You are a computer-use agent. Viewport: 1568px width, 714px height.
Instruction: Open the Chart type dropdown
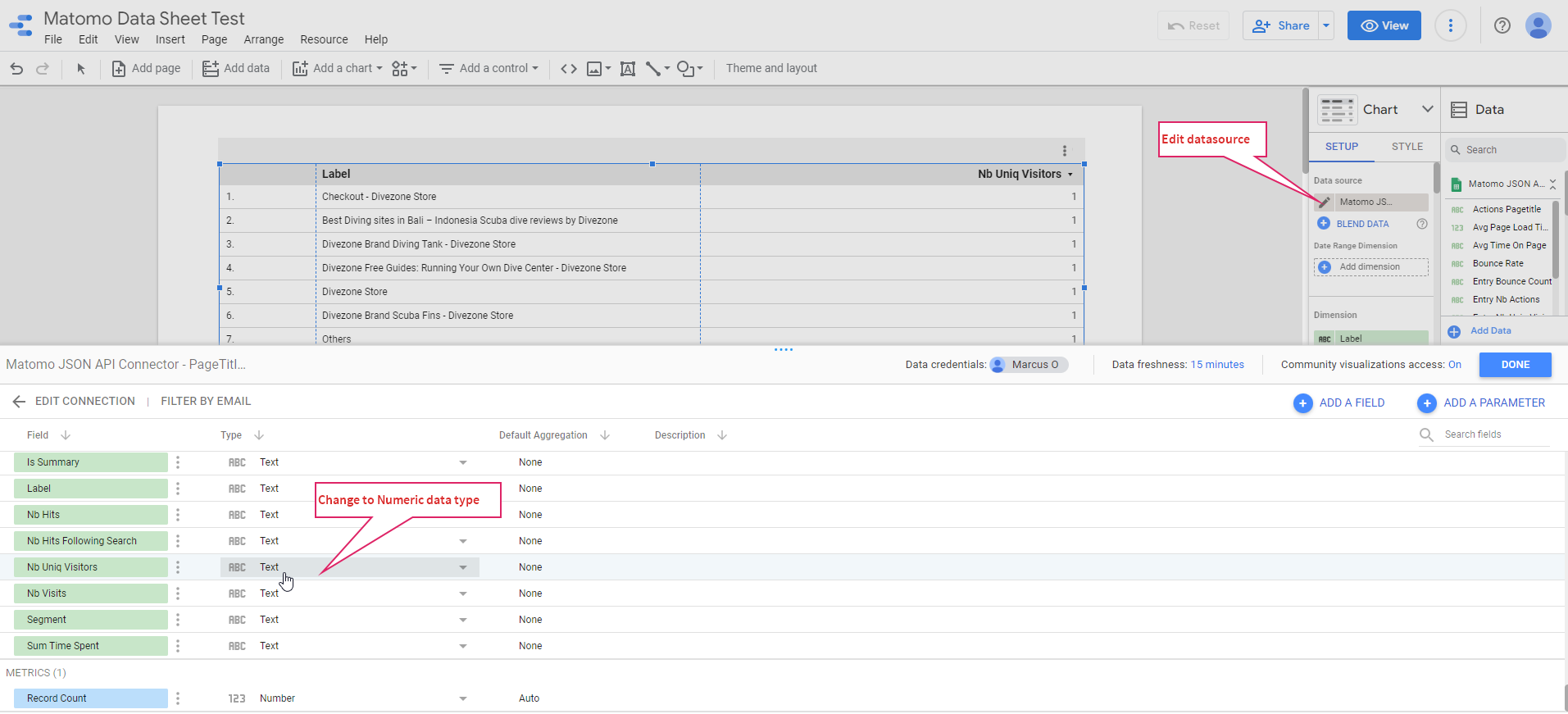pyautogui.click(x=1427, y=109)
